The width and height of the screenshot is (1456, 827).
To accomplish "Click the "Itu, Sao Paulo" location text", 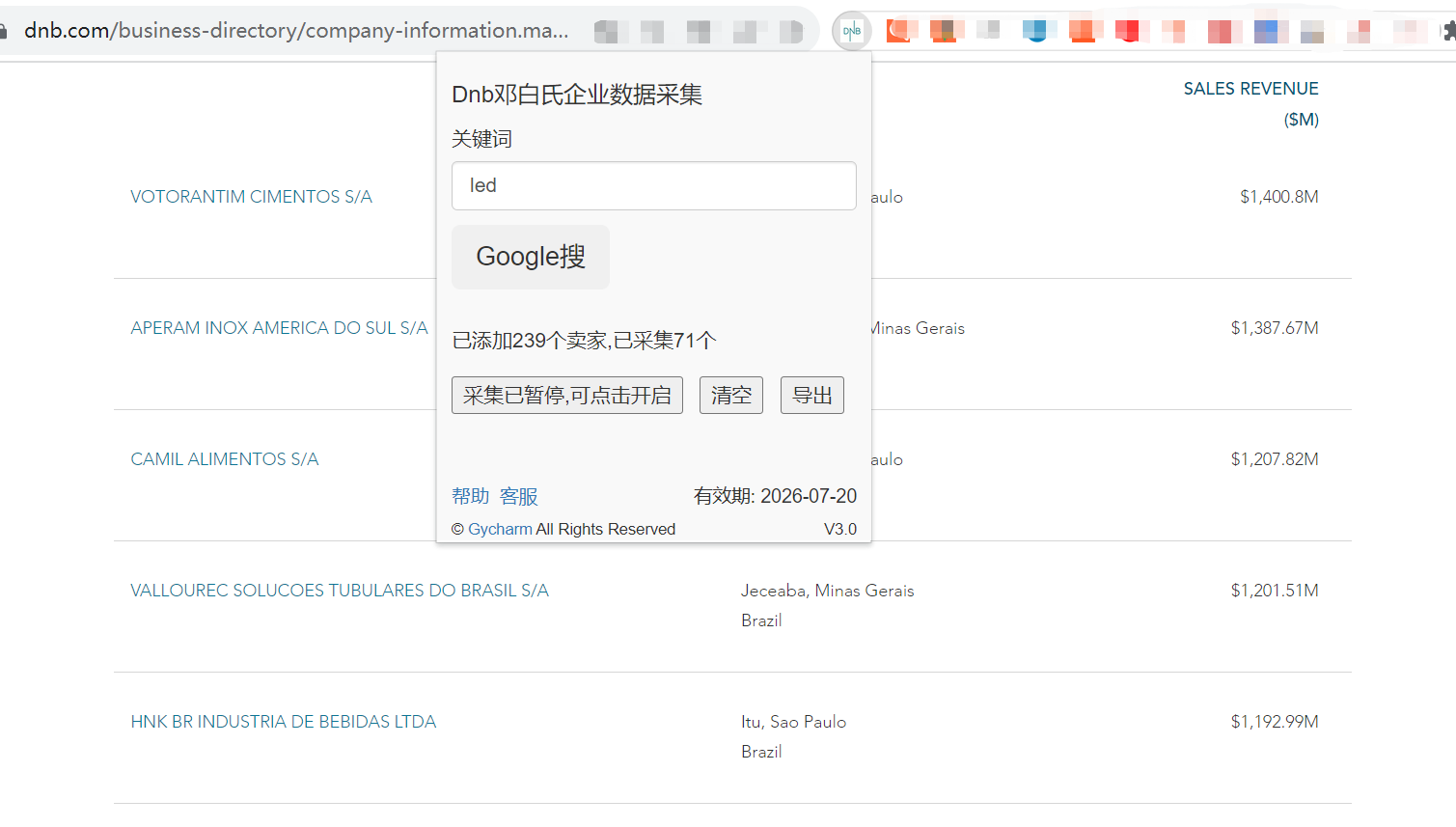I will [x=794, y=722].
